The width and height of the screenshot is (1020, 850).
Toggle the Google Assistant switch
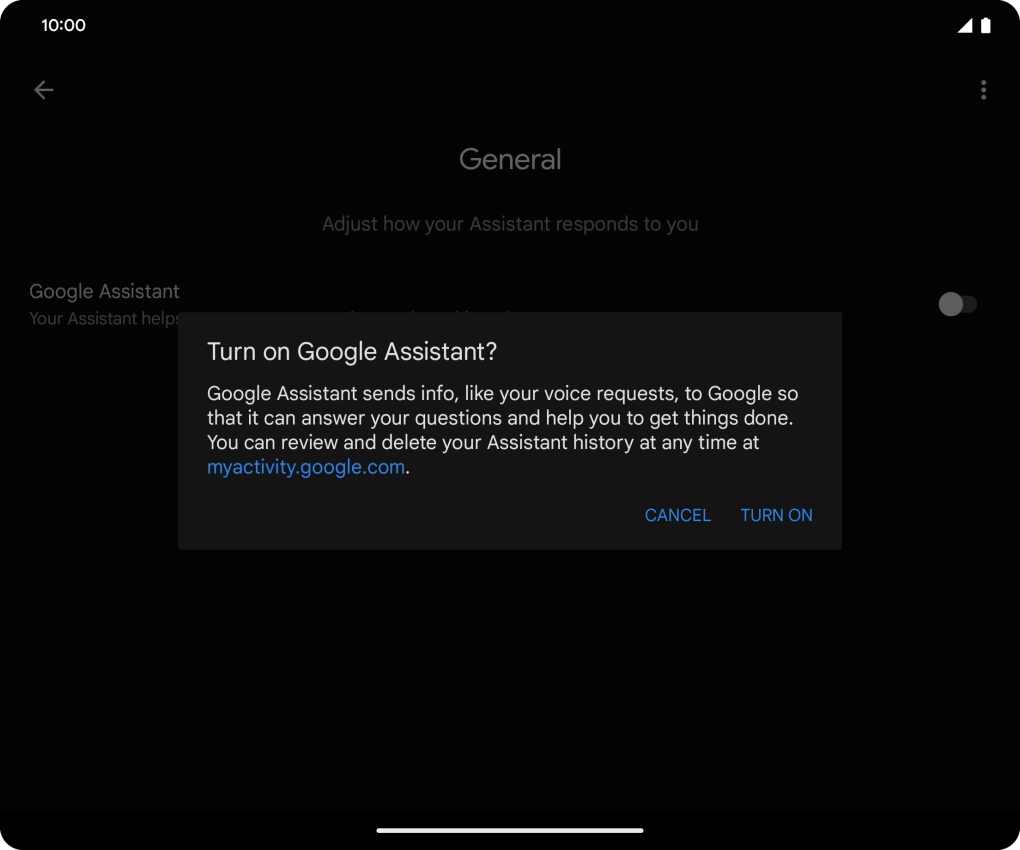(957, 304)
